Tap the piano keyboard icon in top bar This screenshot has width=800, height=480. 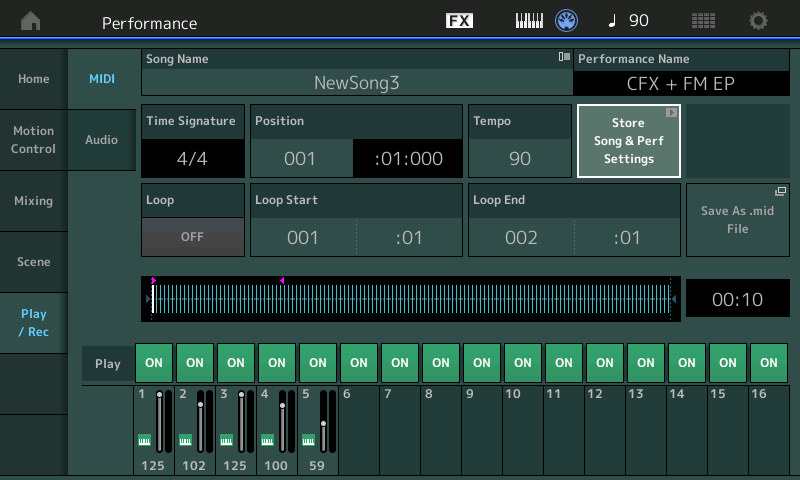pyautogui.click(x=529, y=21)
